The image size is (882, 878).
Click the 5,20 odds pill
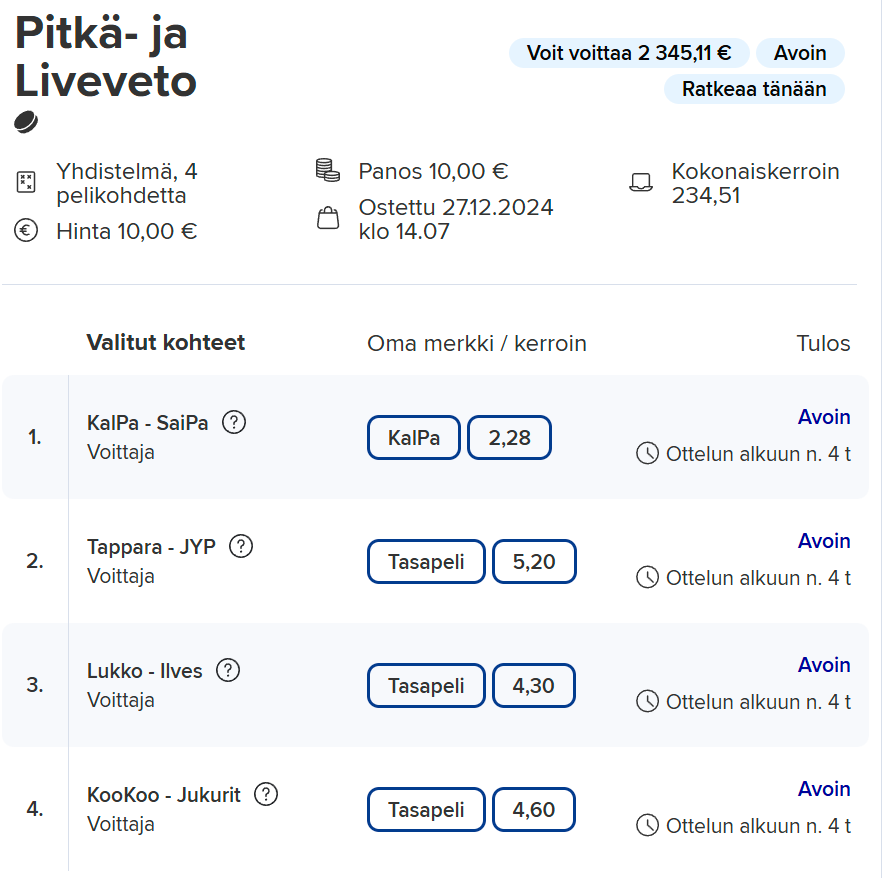[x=534, y=561]
